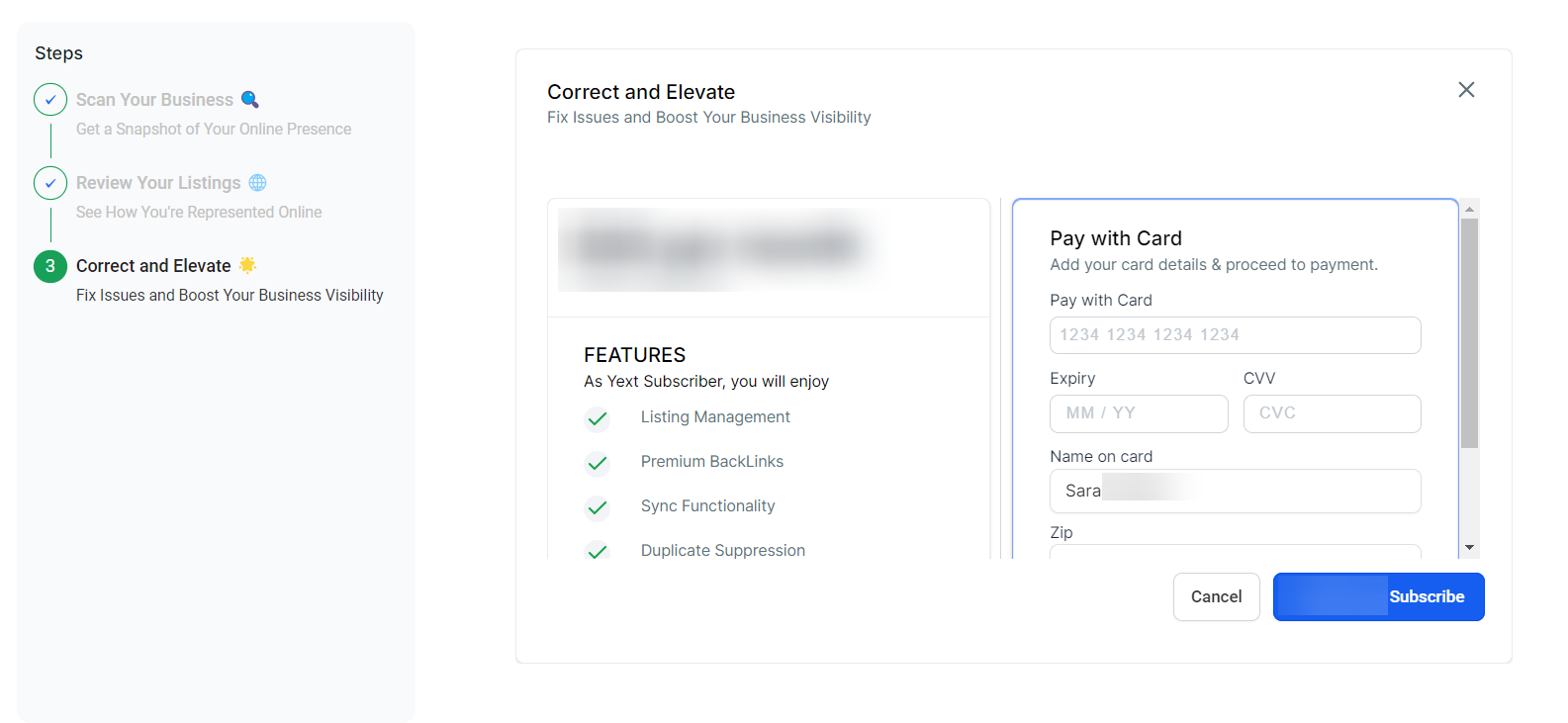This screenshot has width=1568, height=723.
Task: Click the Sync Functionality checkmark icon
Action: point(598,507)
